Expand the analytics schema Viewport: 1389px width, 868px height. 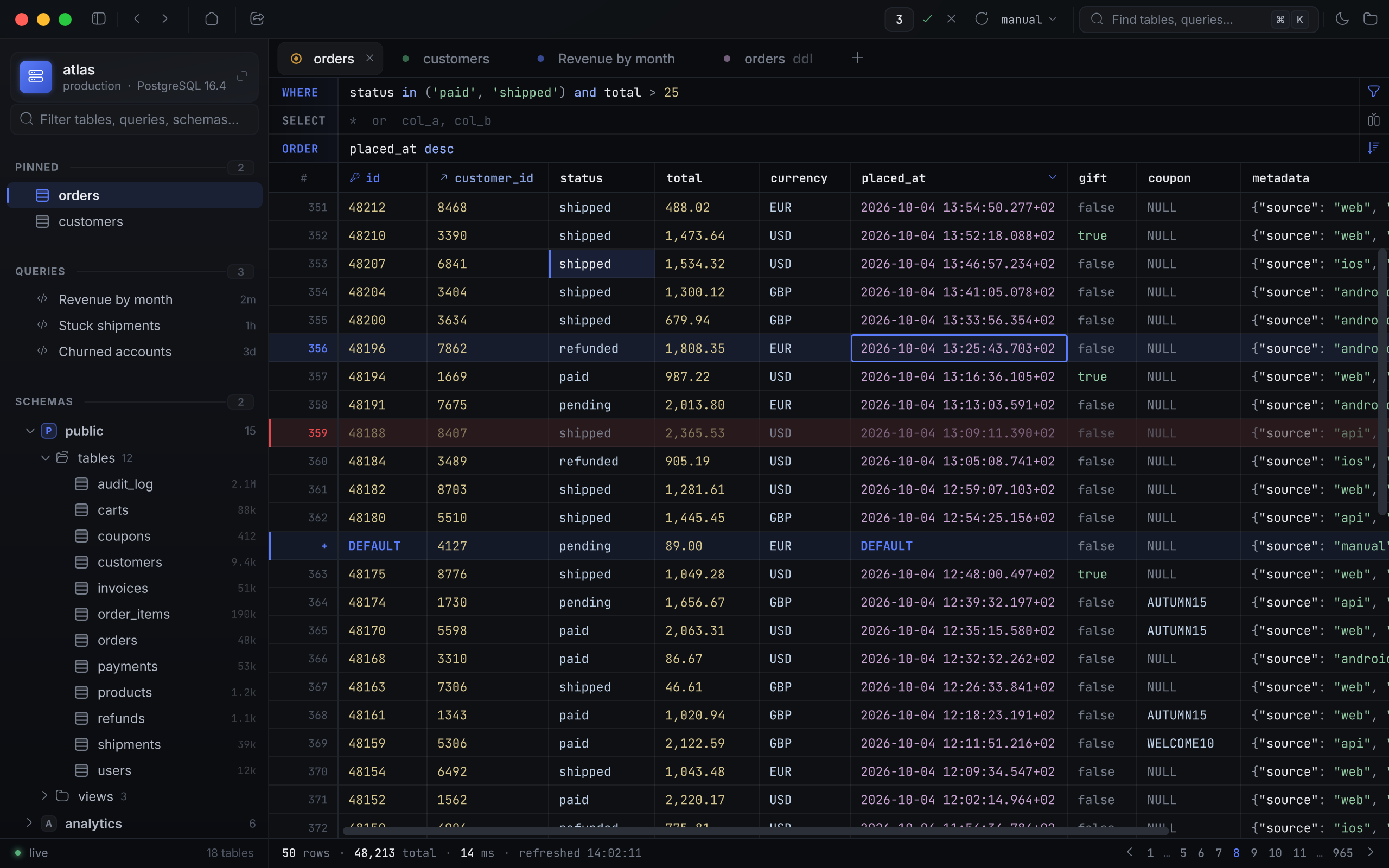pyautogui.click(x=29, y=822)
